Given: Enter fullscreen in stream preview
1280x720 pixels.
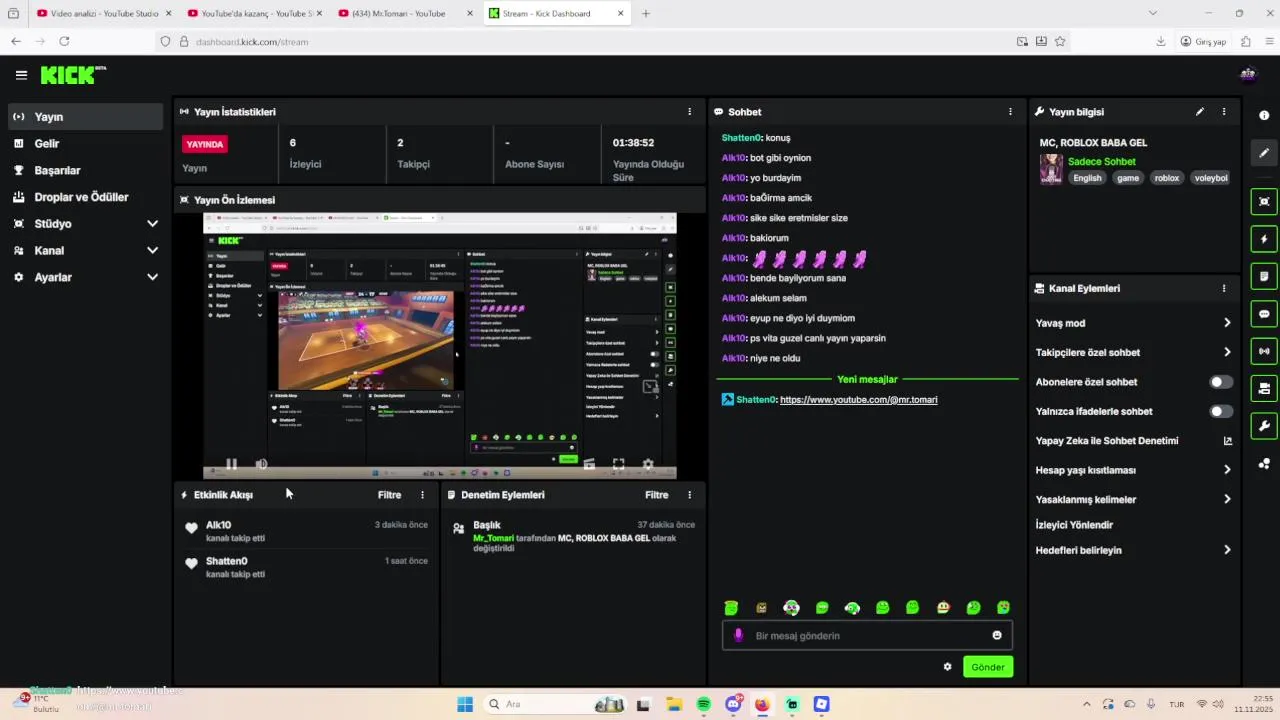Looking at the screenshot, I should (619, 464).
